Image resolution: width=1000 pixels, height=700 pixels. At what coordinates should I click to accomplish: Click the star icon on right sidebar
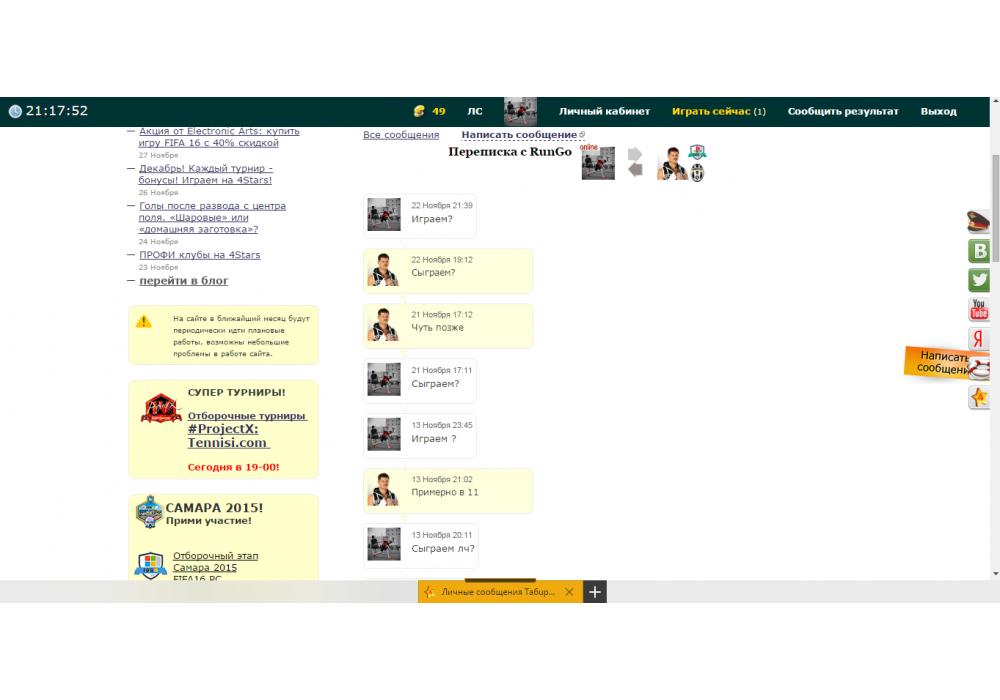(979, 398)
